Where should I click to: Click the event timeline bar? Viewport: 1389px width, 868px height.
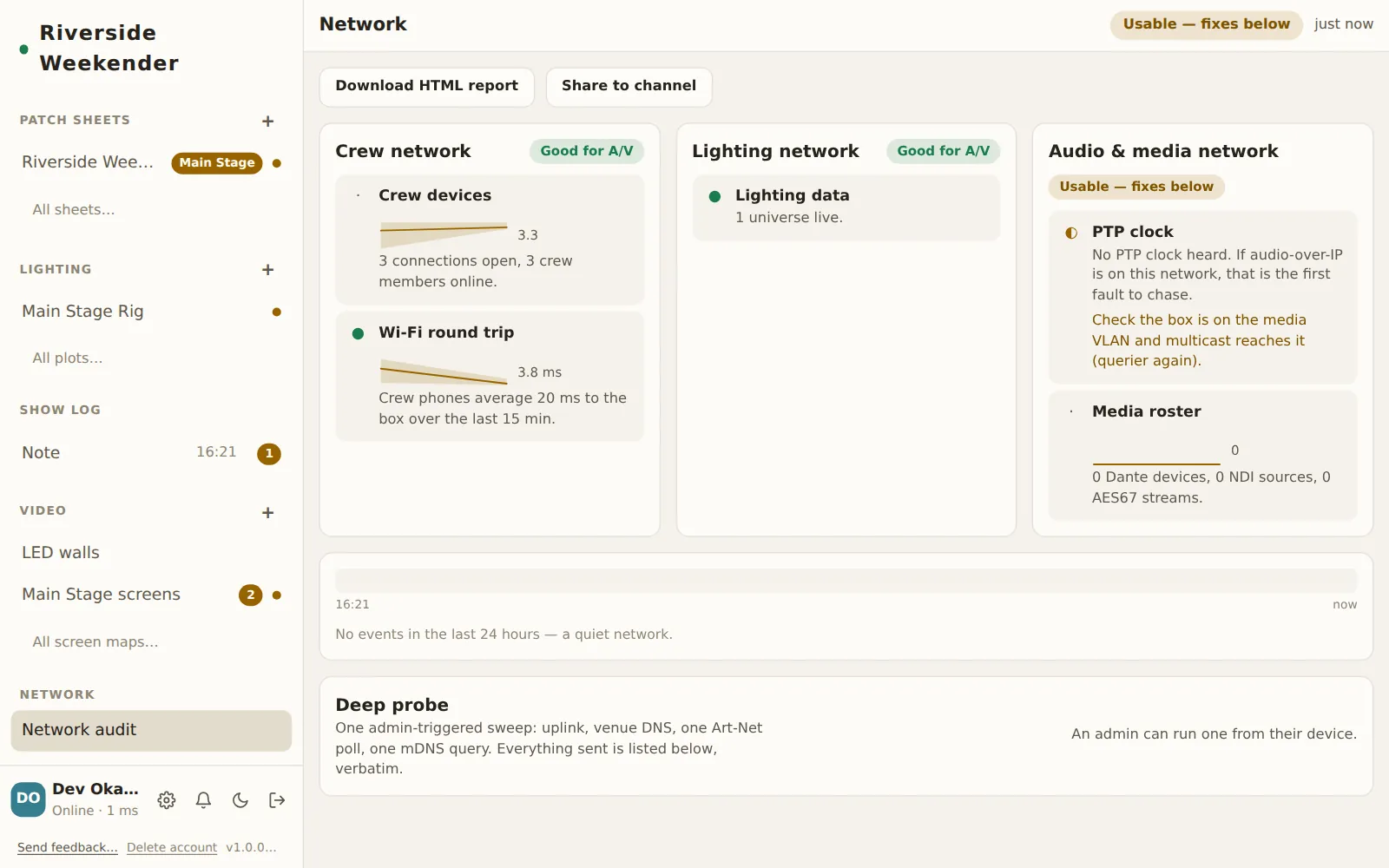click(846, 581)
